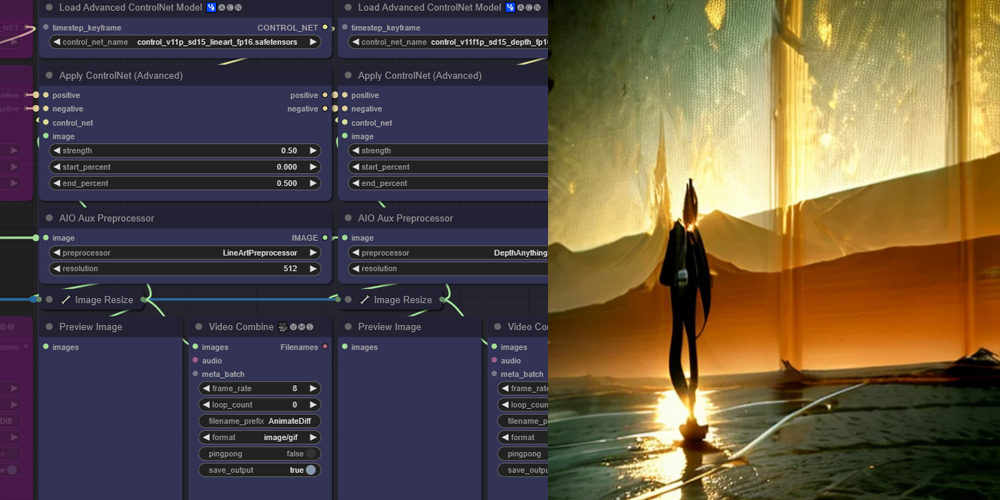Increase start_percent 0.000 with its right arrow

[313, 166]
